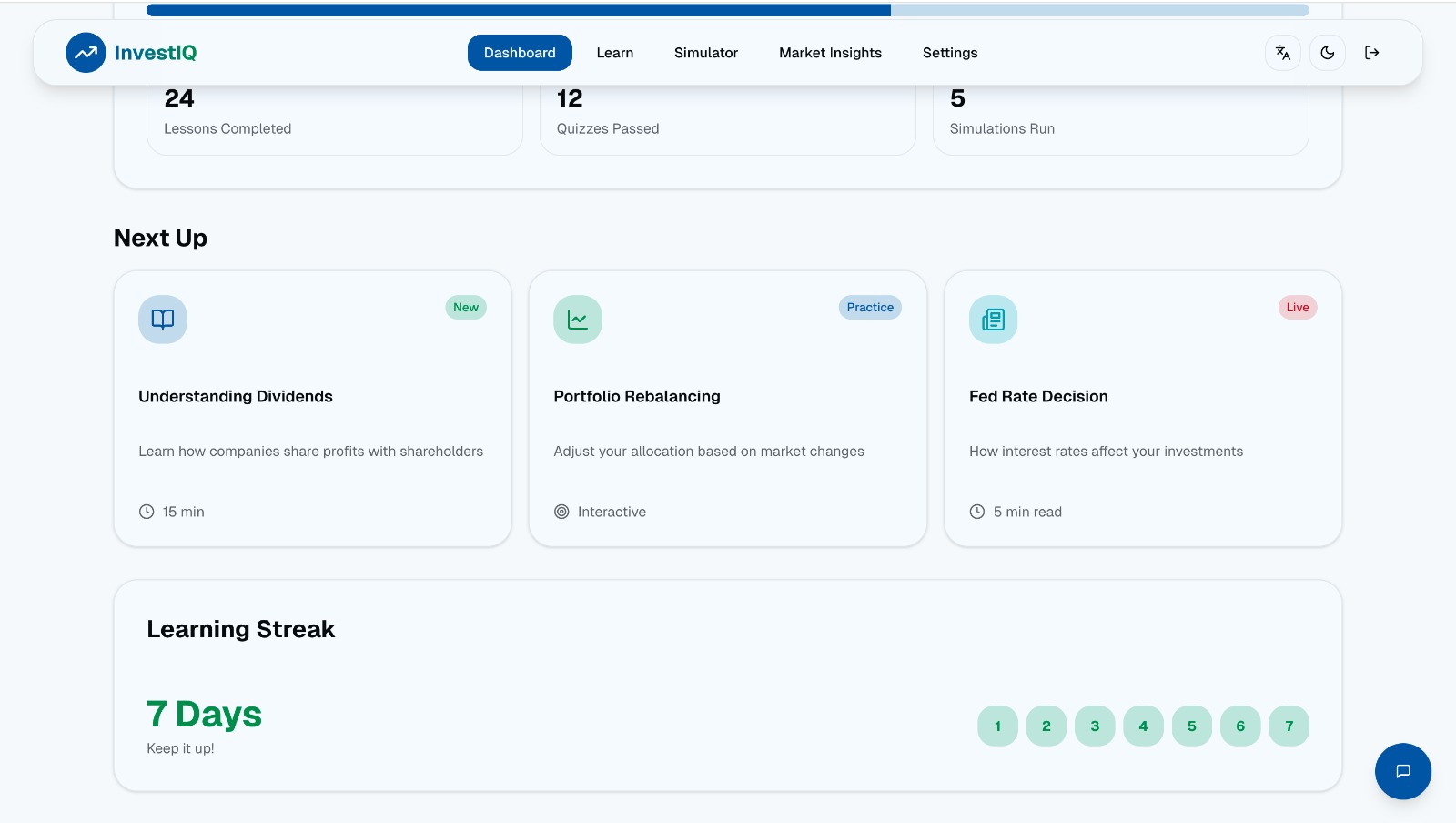
Task: Select the Dashboard button
Action: [x=520, y=53]
